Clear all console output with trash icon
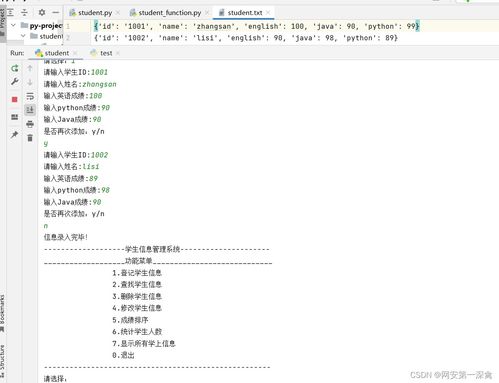This screenshot has width=499, height=383. click(30, 138)
